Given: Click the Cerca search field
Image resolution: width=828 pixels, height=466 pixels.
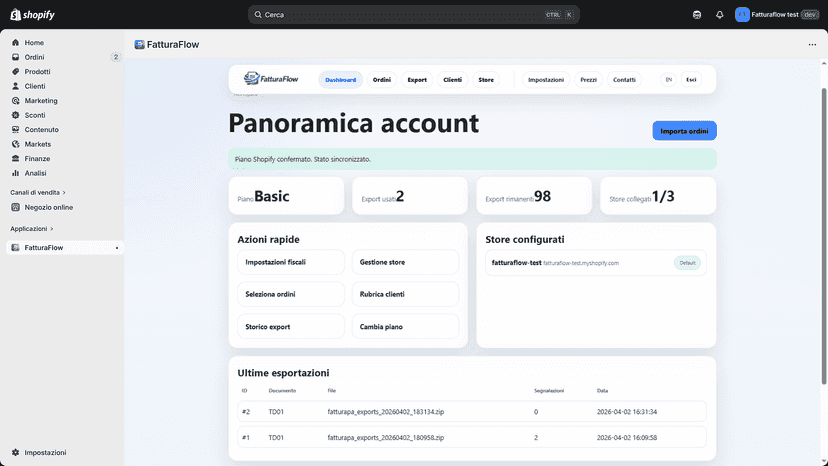Looking at the screenshot, I should coord(413,15).
